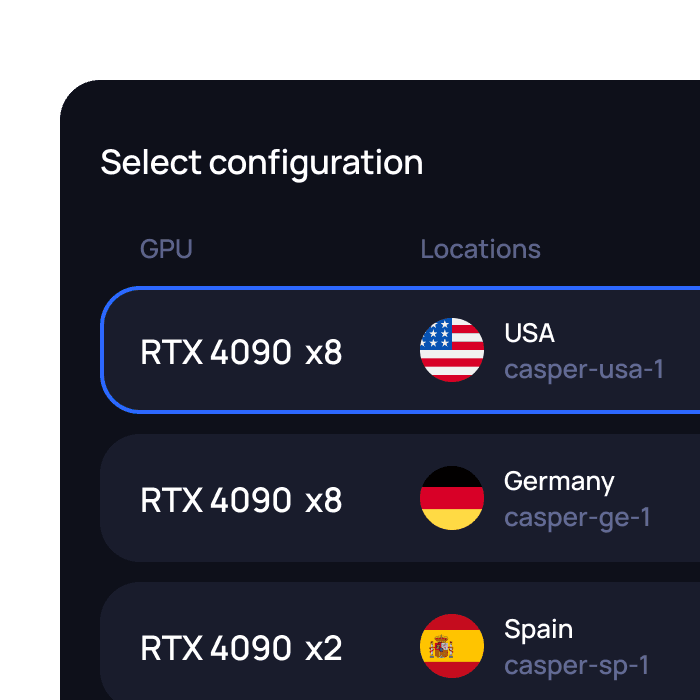Click the Germany flag icon
The height and width of the screenshot is (700, 700).
[x=452, y=498]
